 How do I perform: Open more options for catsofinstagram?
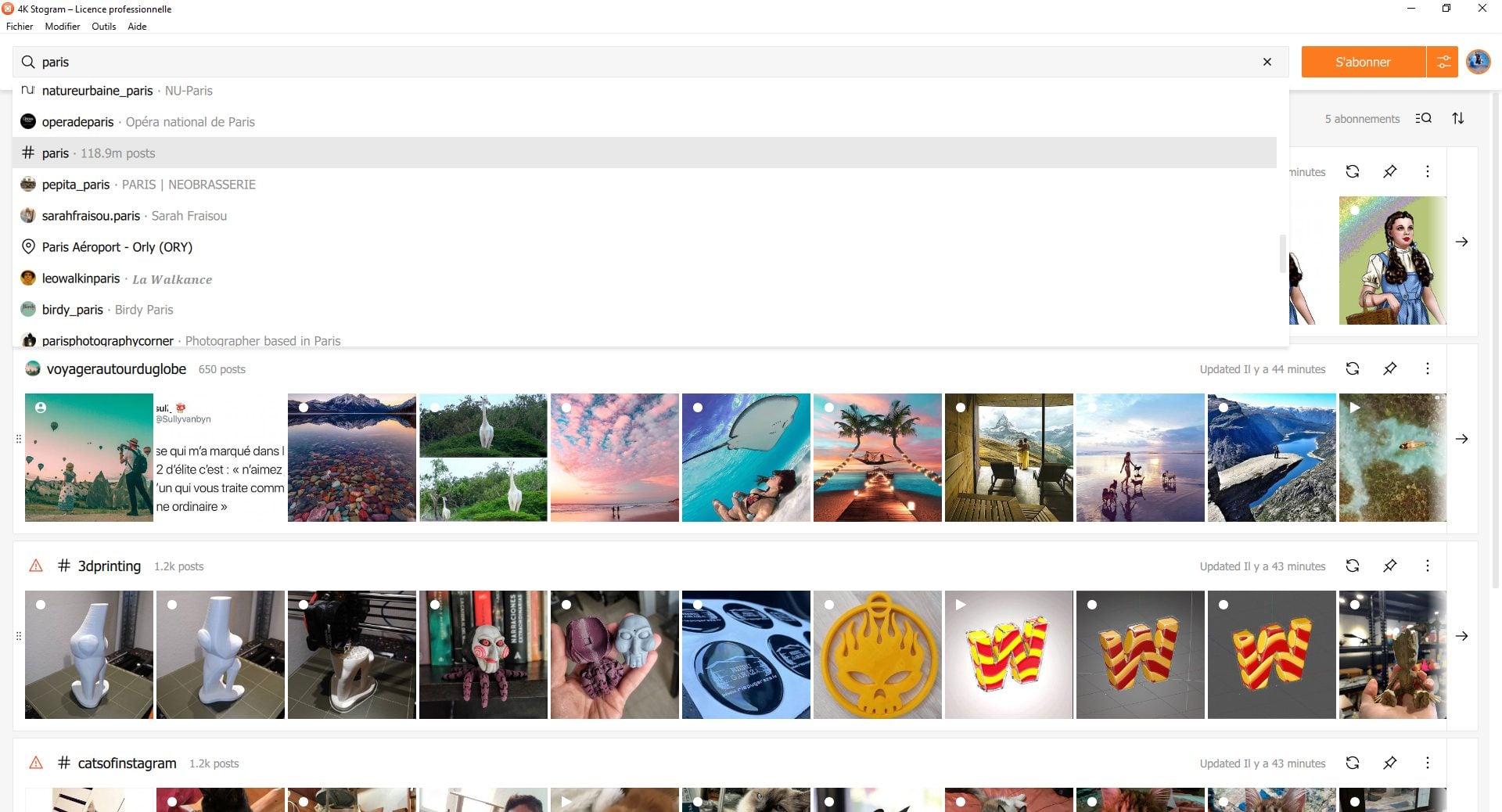1428,763
